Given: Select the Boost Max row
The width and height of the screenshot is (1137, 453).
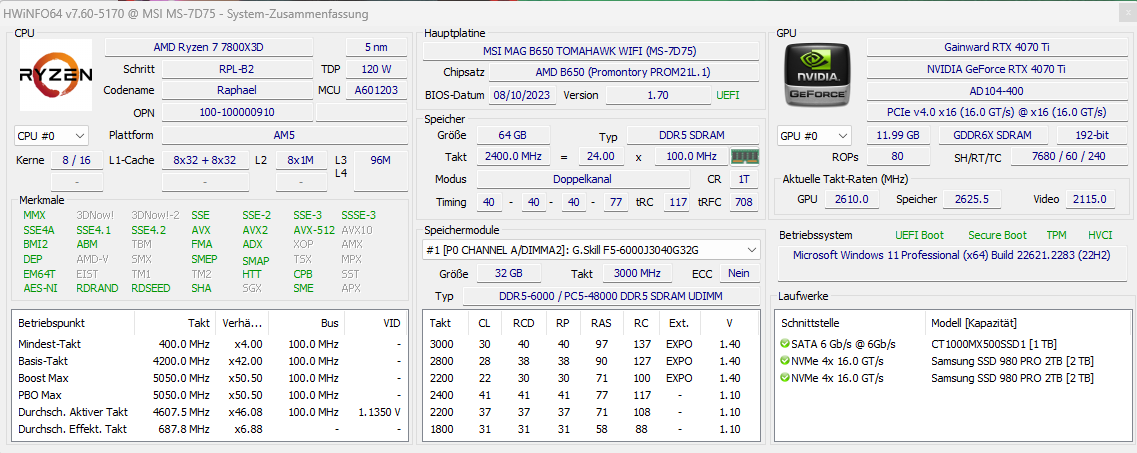Looking at the screenshot, I should click(209, 378).
